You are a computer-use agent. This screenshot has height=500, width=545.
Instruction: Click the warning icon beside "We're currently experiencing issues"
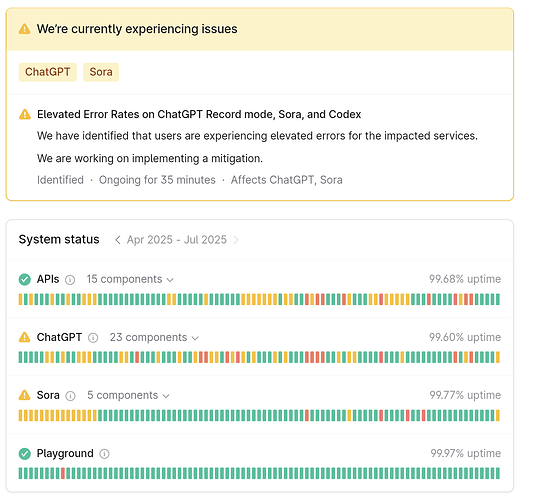pyautogui.click(x=24, y=29)
